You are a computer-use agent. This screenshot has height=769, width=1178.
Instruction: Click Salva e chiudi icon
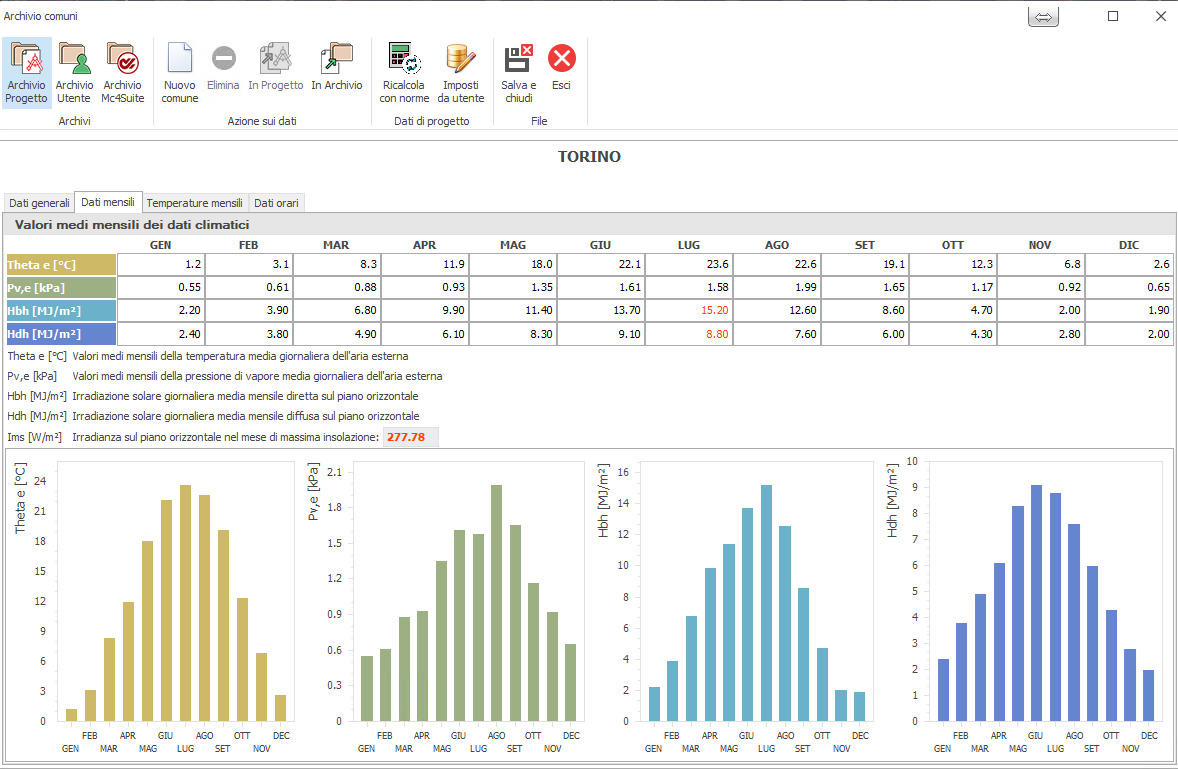click(518, 72)
